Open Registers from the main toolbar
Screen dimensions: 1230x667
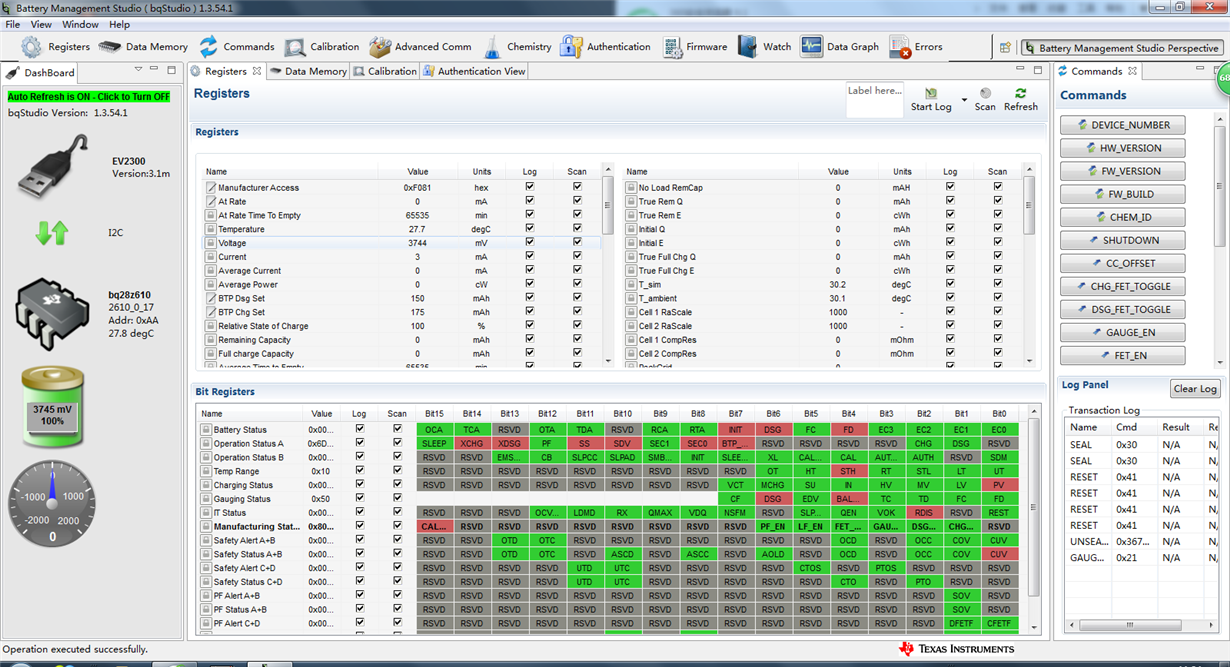pos(56,47)
